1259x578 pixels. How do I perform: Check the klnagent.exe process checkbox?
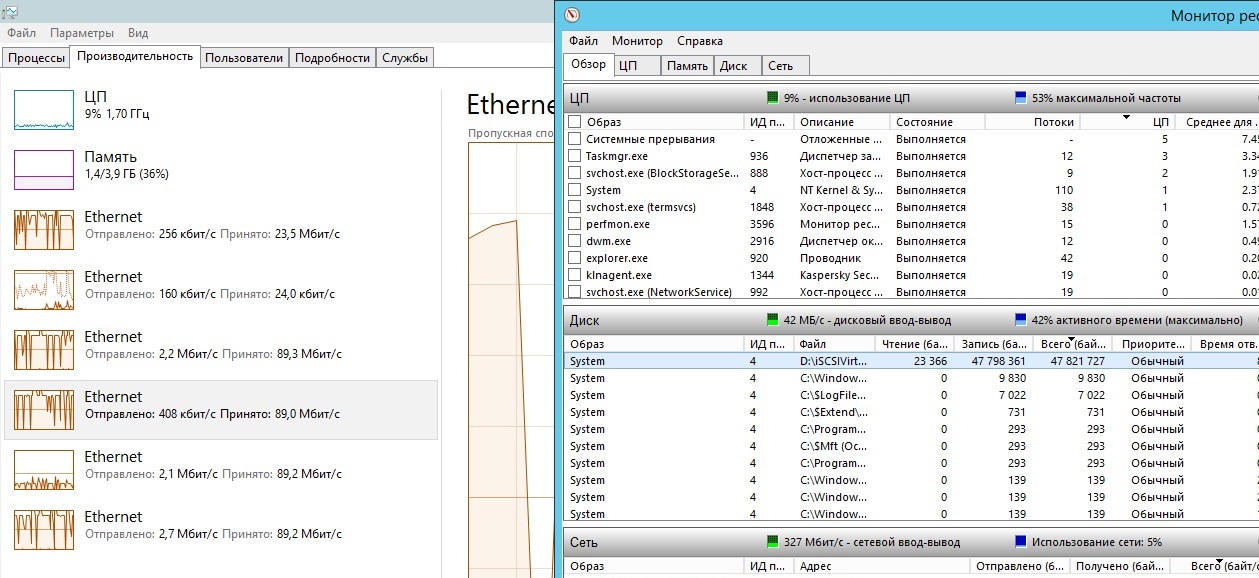(574, 275)
